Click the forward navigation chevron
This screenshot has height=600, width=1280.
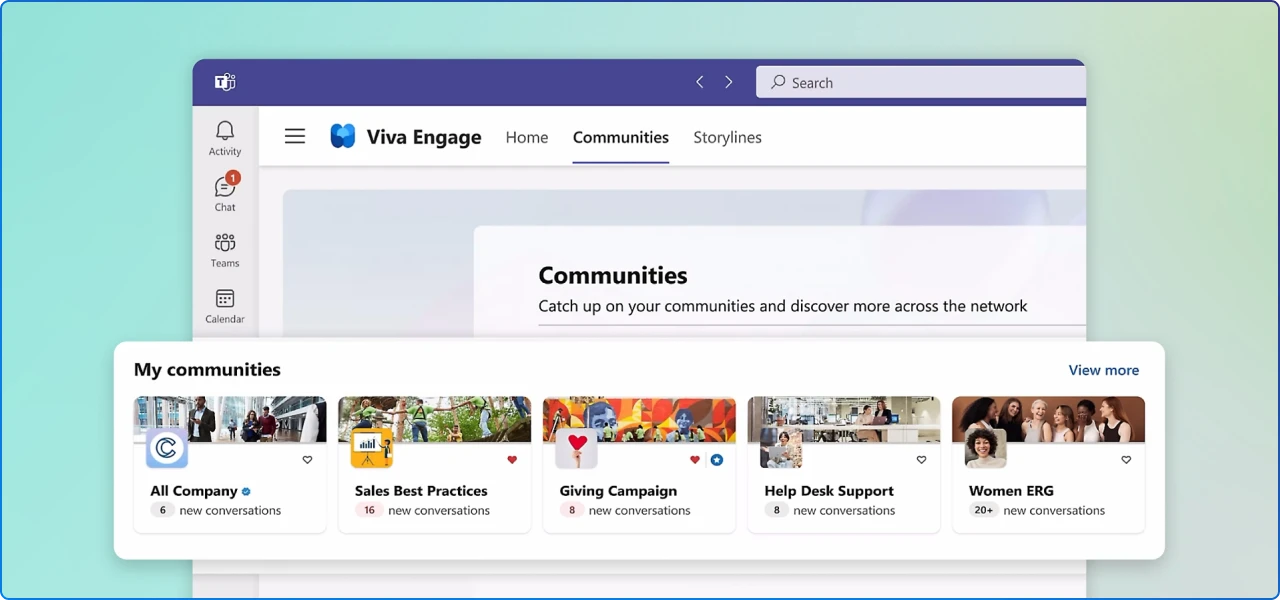click(729, 82)
